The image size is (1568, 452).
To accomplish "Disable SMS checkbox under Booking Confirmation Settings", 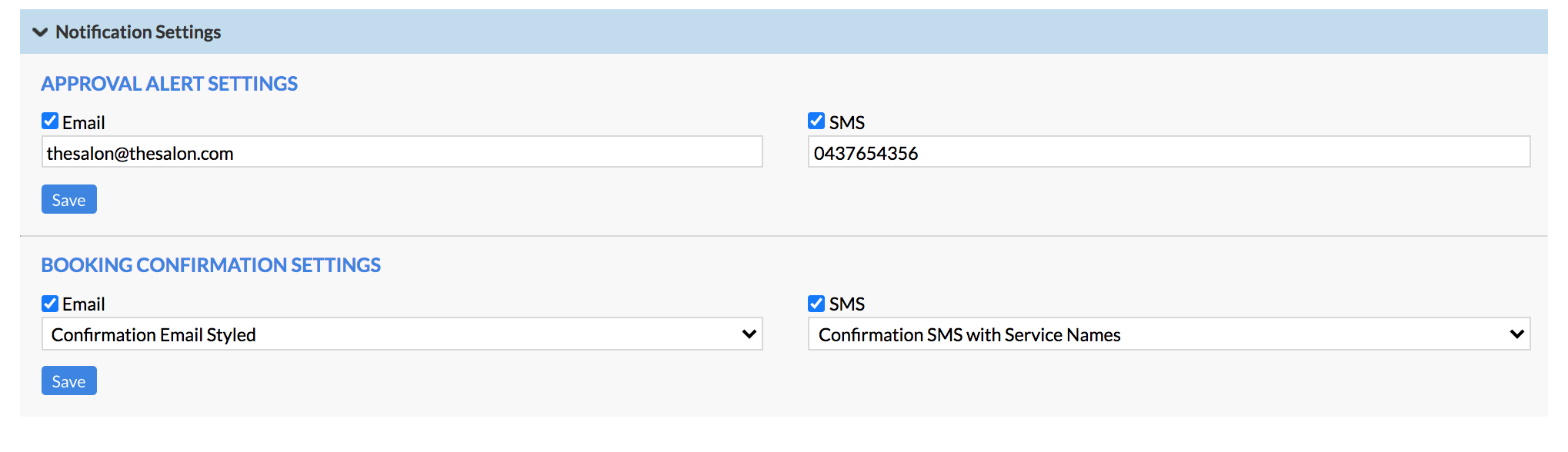I will pos(816,304).
